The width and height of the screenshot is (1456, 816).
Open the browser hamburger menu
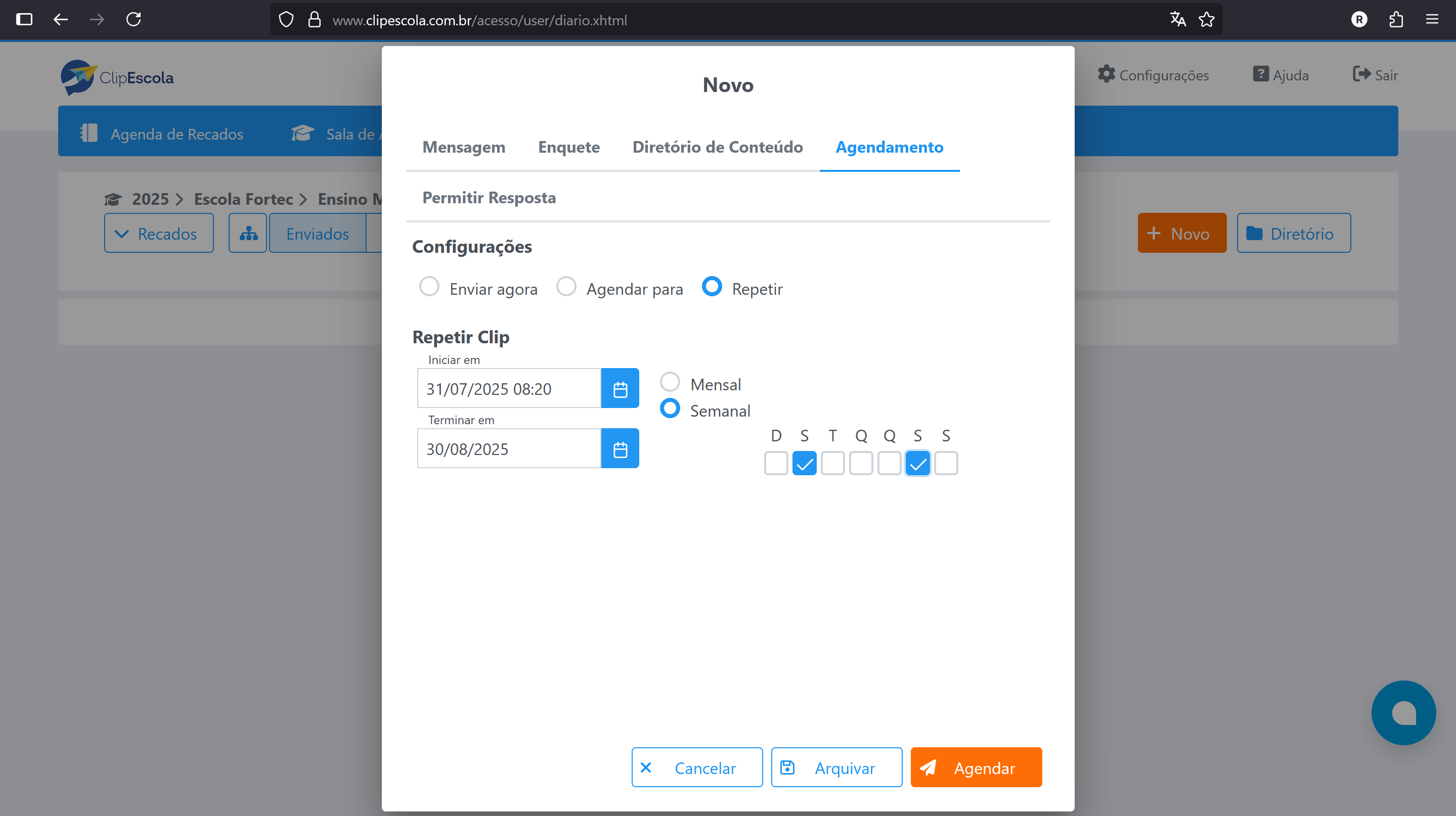(1433, 19)
